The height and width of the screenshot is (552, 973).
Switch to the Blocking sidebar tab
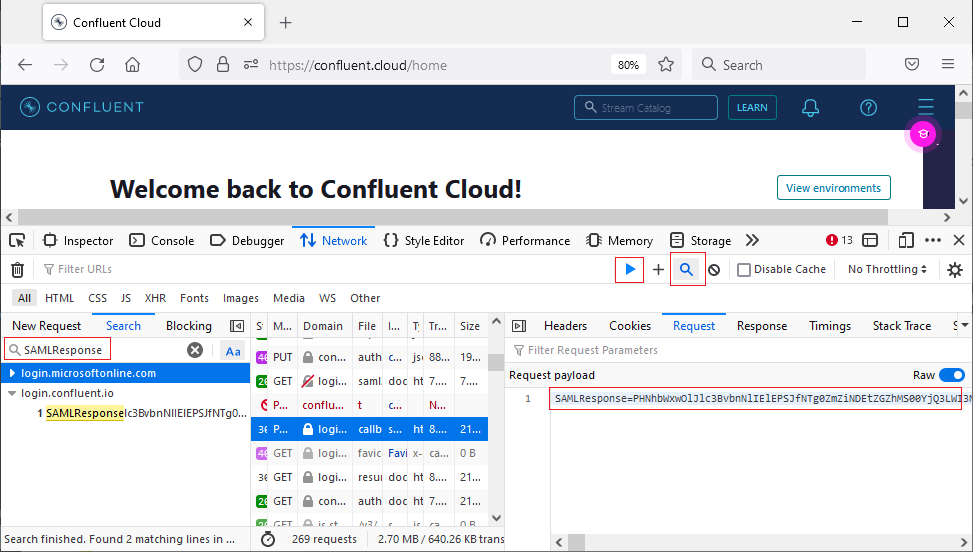189,326
